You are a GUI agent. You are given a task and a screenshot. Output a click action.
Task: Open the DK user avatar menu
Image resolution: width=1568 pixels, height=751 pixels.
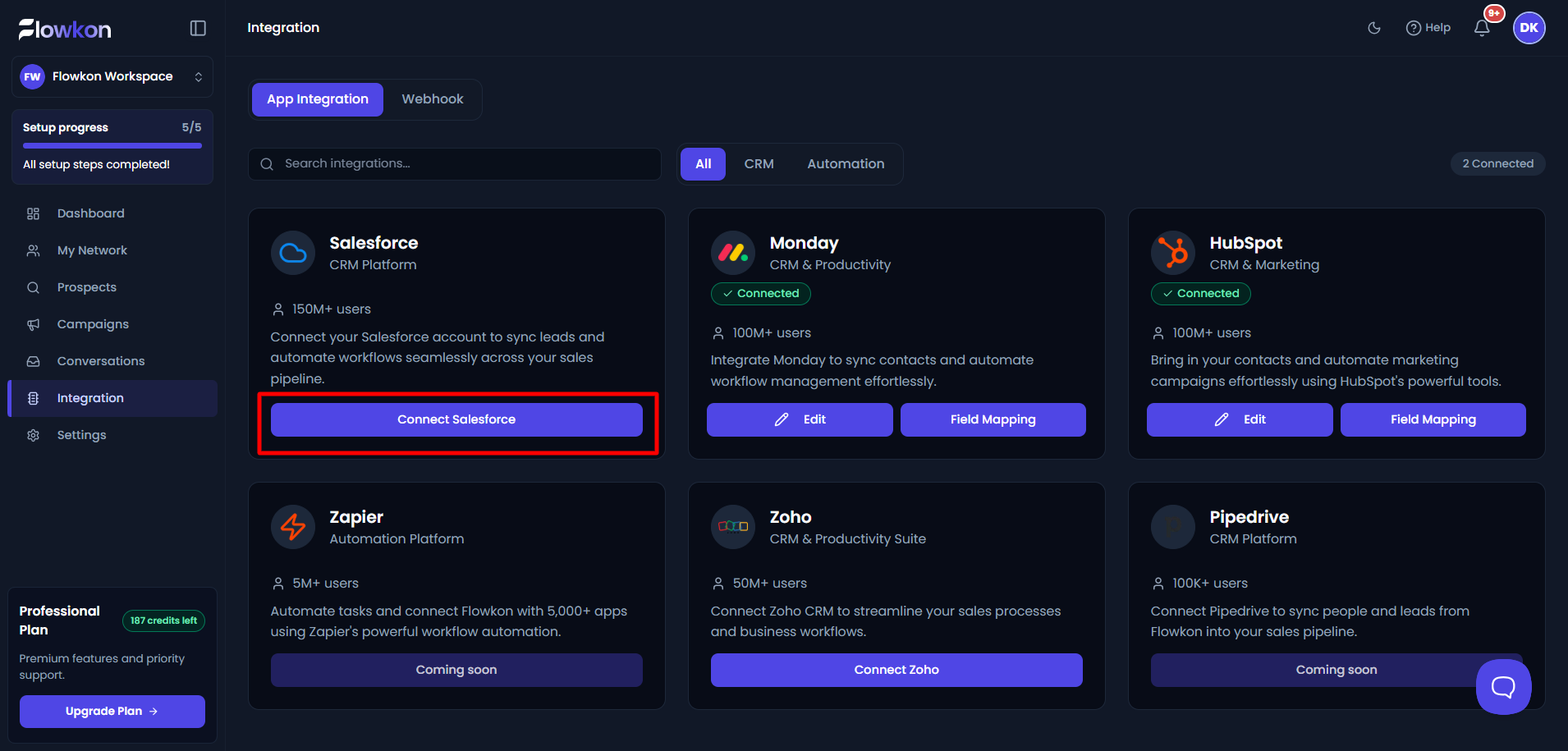[1529, 28]
